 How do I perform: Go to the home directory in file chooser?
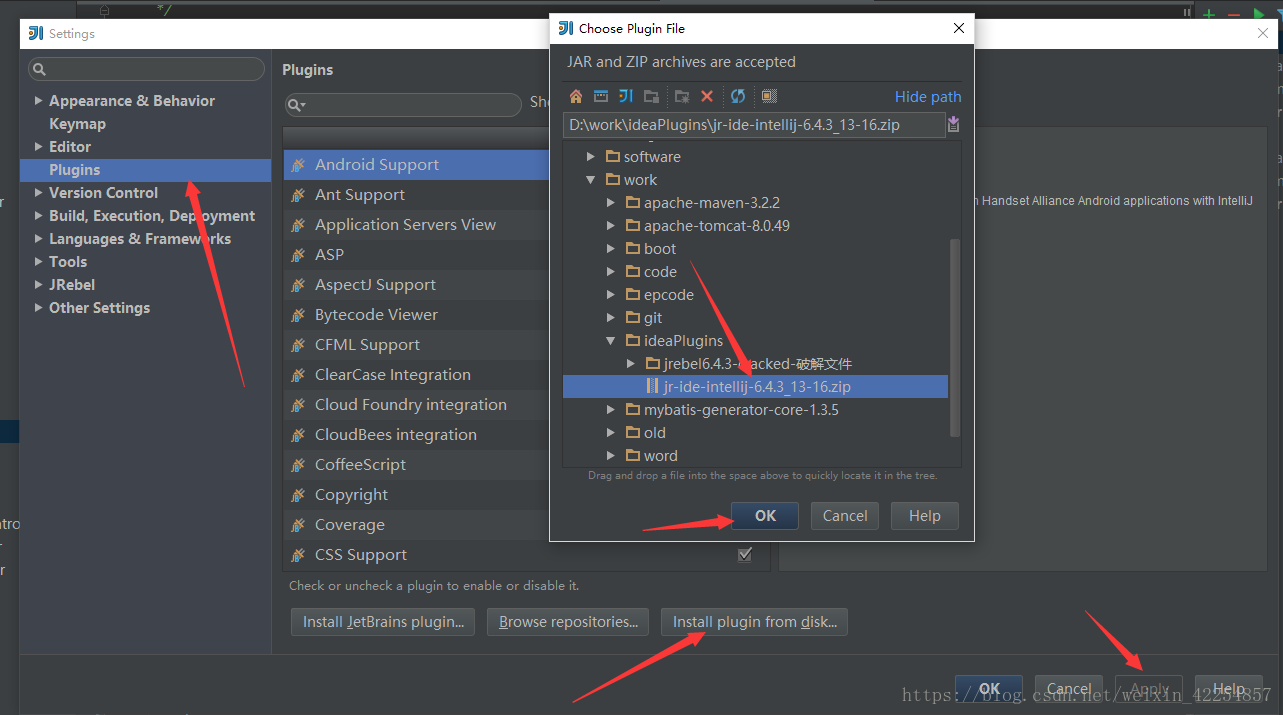[576, 96]
